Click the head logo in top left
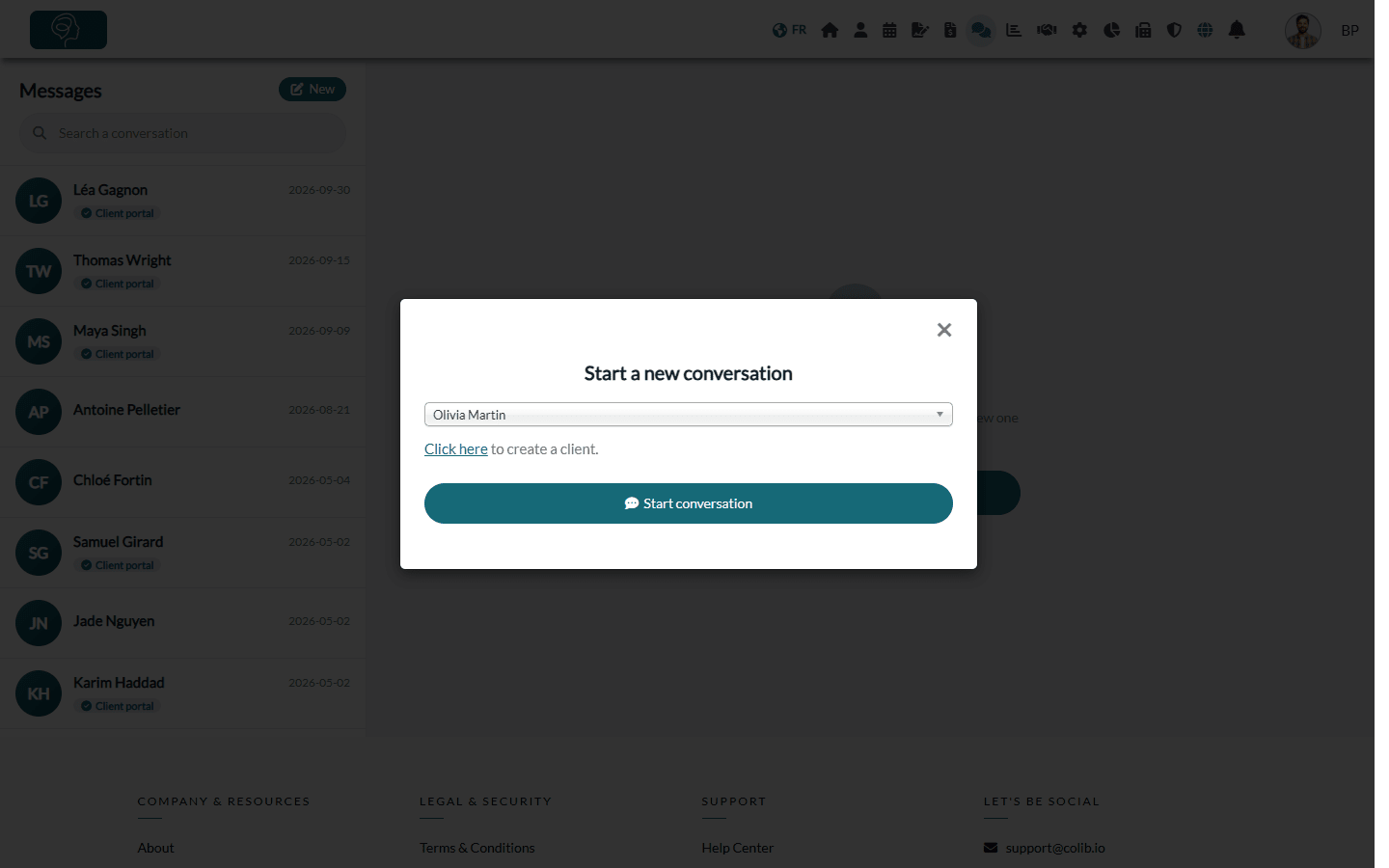Screen dimensions: 1389x868 pyautogui.click(x=68, y=30)
